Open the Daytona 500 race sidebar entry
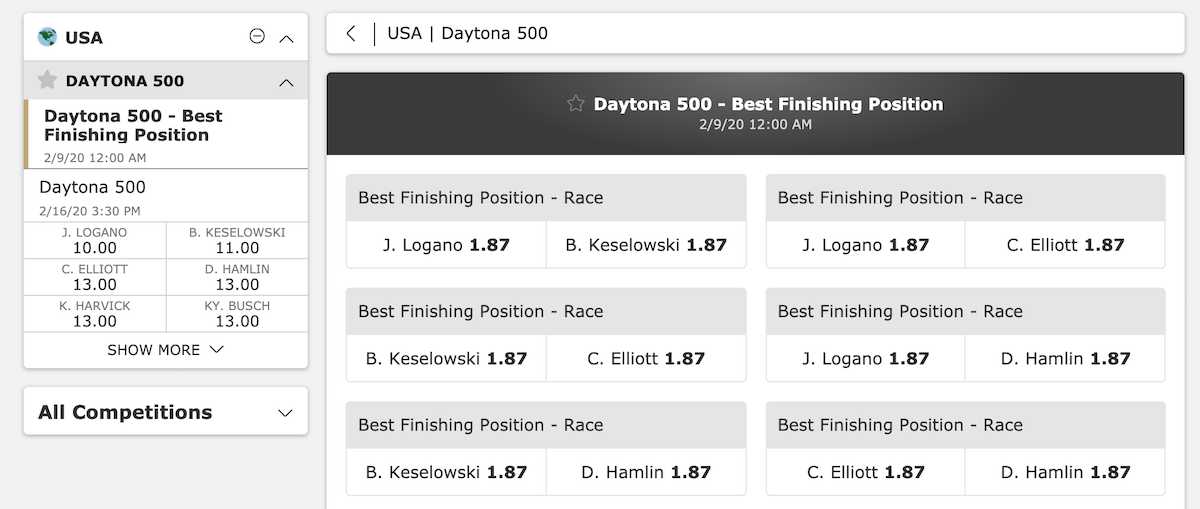Viewport: 1200px width, 509px height. 166,196
